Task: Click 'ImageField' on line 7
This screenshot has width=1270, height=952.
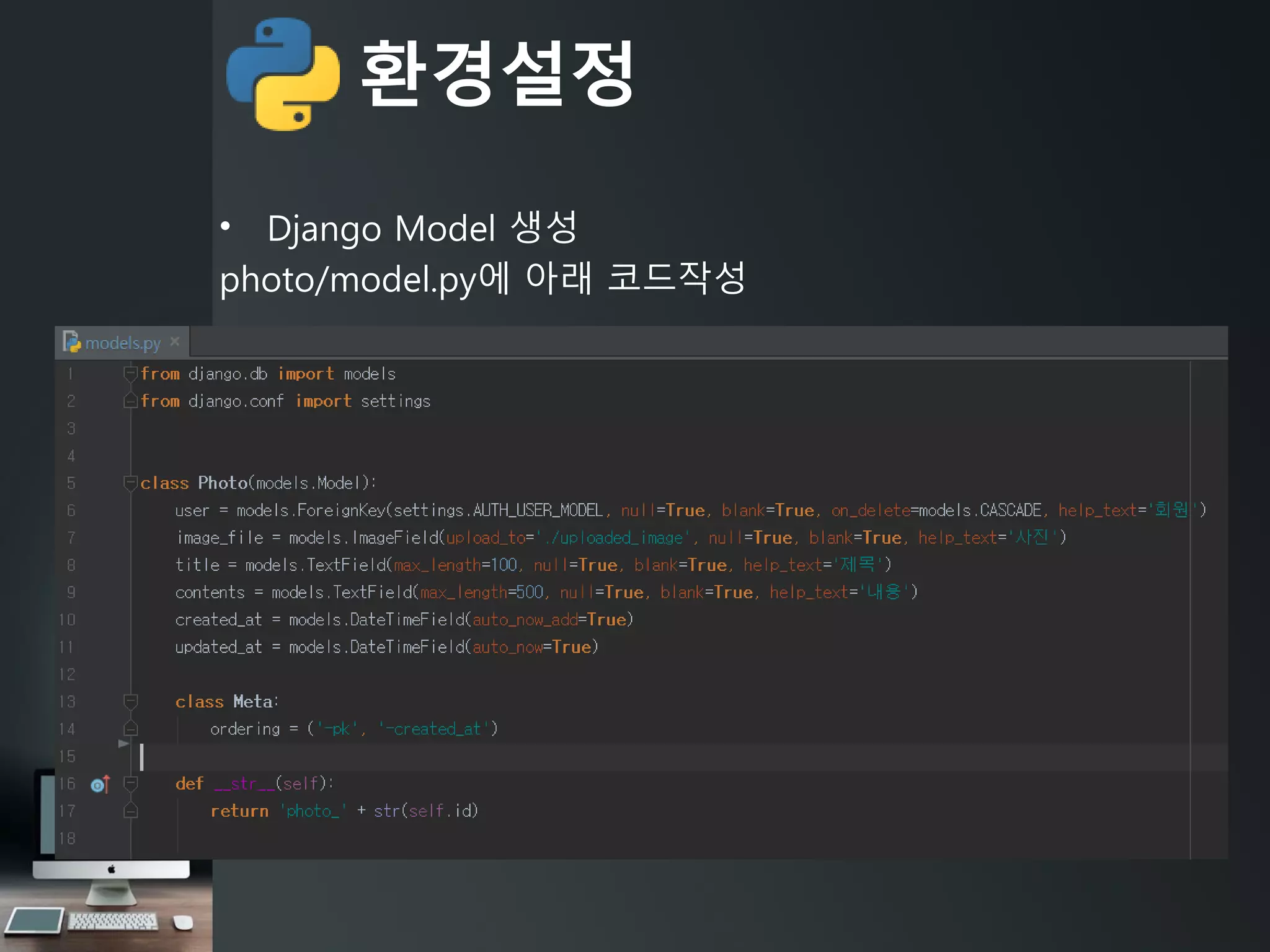Action: 395,537
